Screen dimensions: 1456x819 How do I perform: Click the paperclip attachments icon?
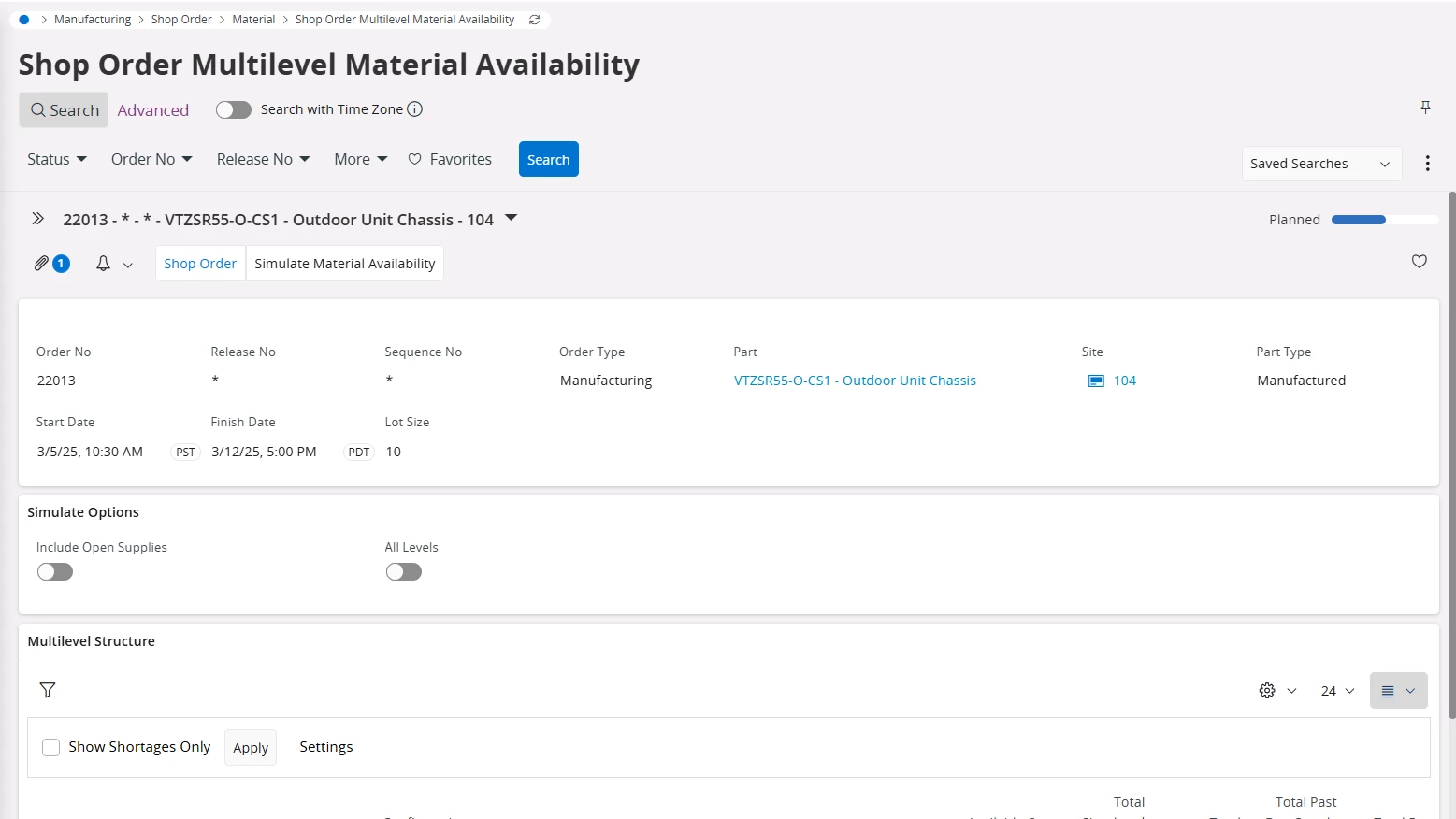(x=42, y=264)
